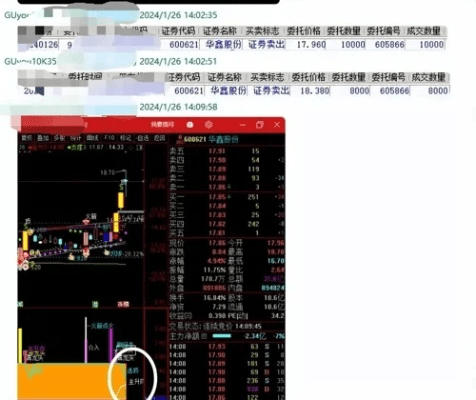Click the 今开 17.96 value
Screen dimensions: 476x400
coord(275,243)
